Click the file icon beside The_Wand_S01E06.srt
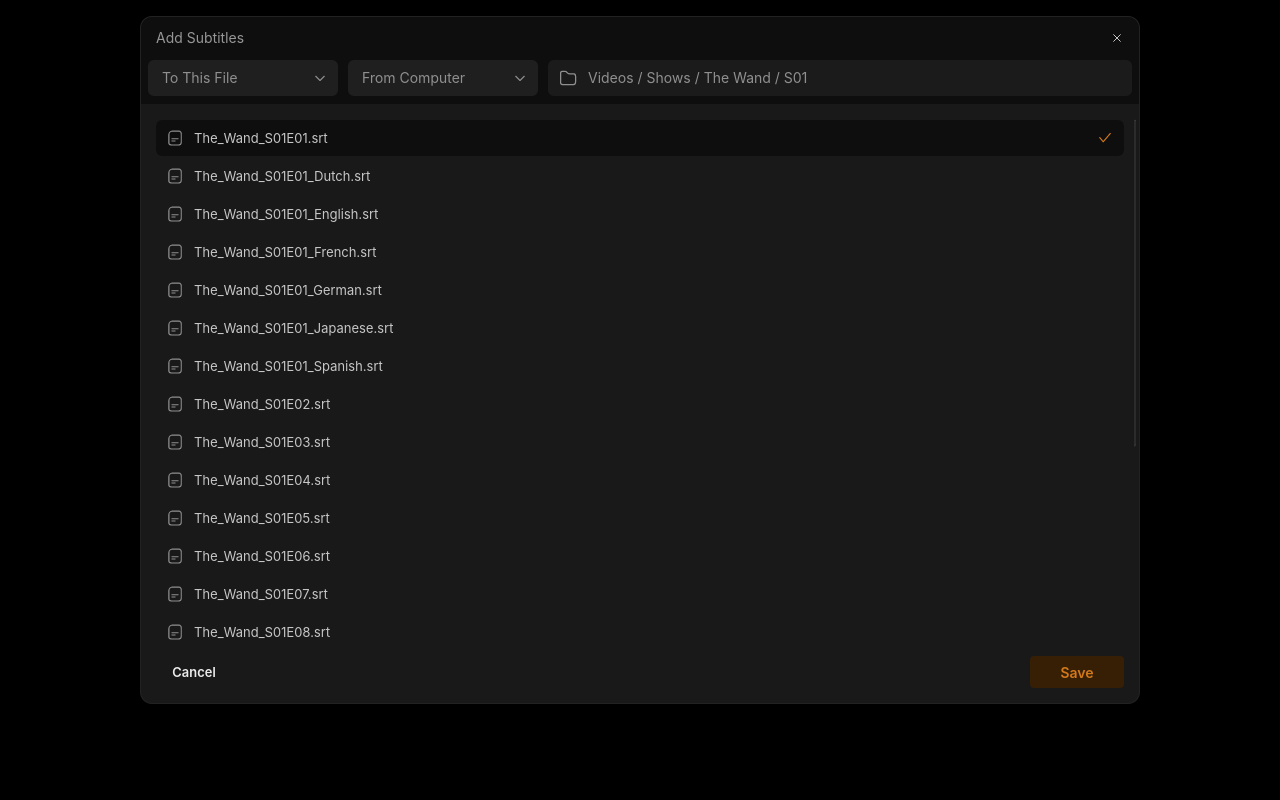 (175, 556)
